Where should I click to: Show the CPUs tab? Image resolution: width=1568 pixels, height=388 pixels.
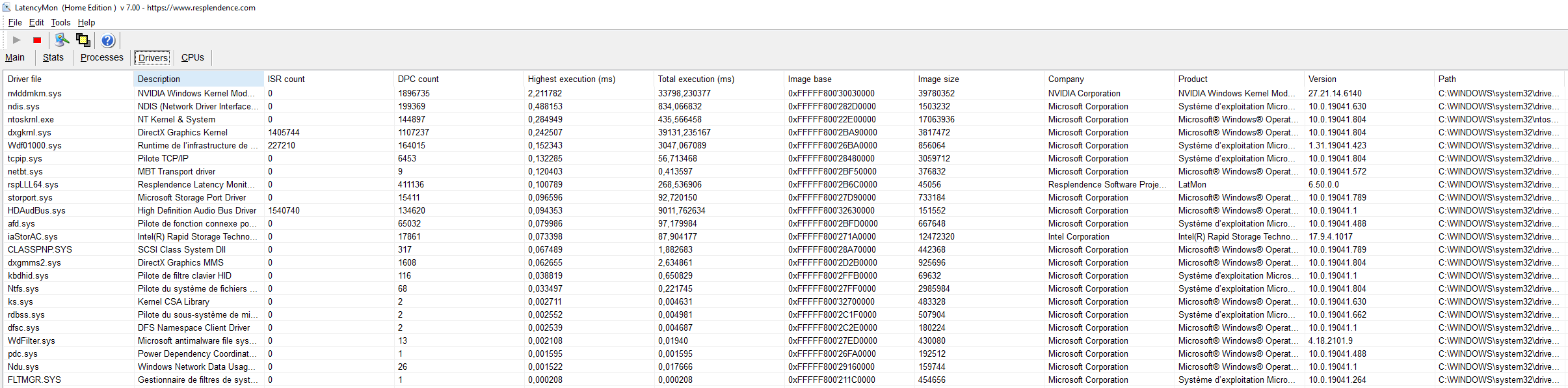tap(193, 57)
